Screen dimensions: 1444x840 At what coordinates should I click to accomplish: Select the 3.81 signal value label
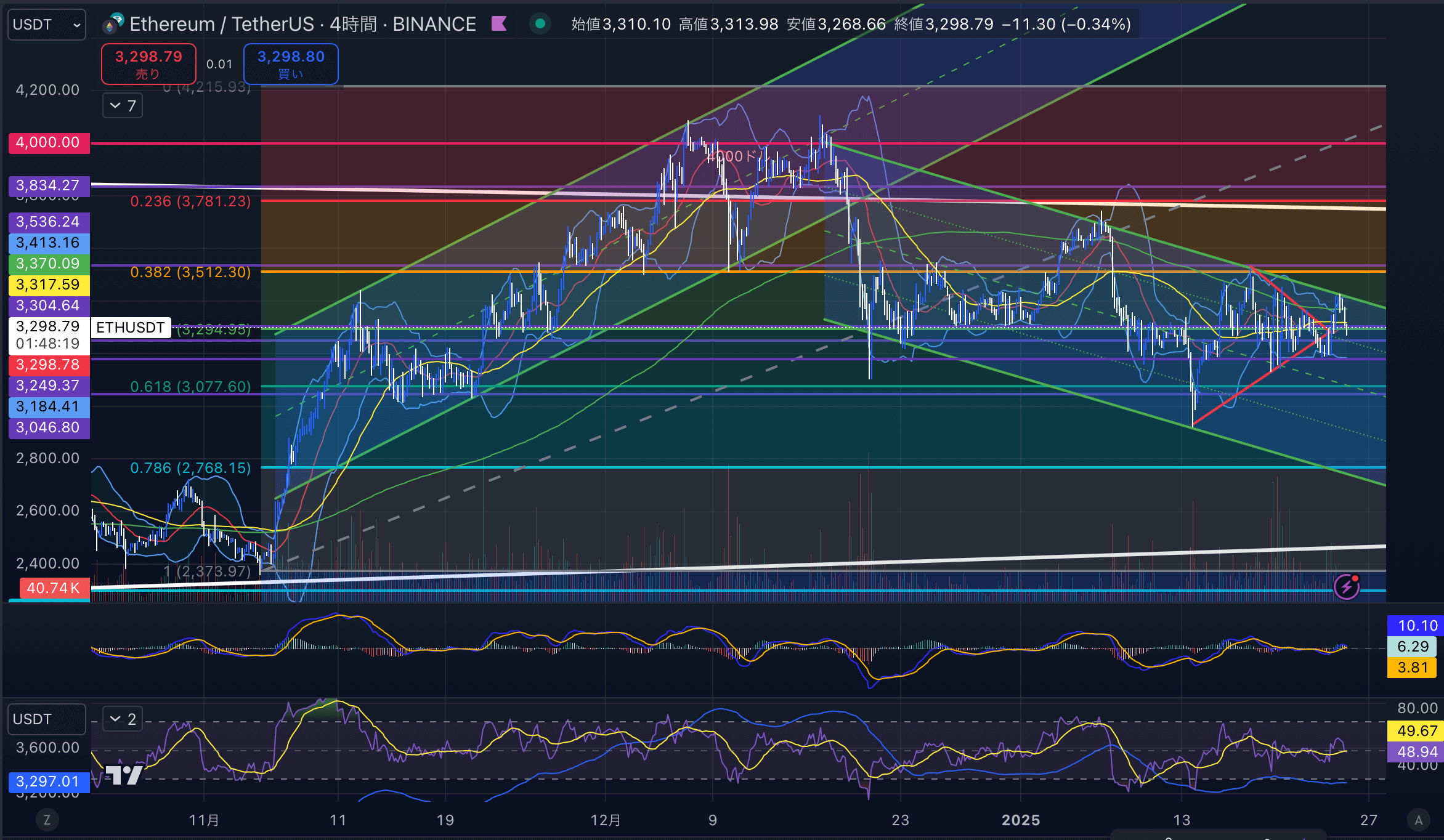(x=1412, y=668)
